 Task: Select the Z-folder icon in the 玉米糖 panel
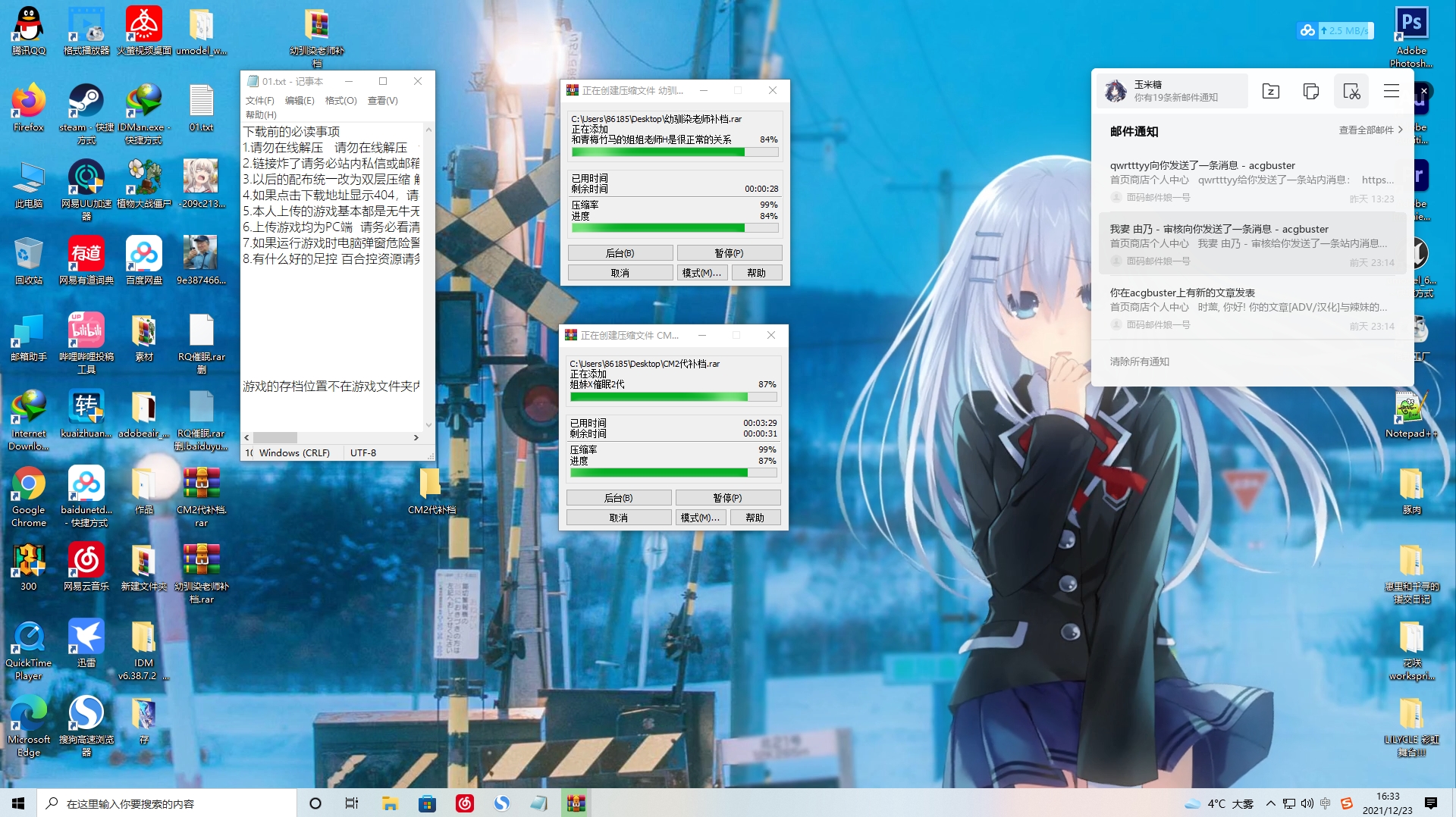[1270, 91]
